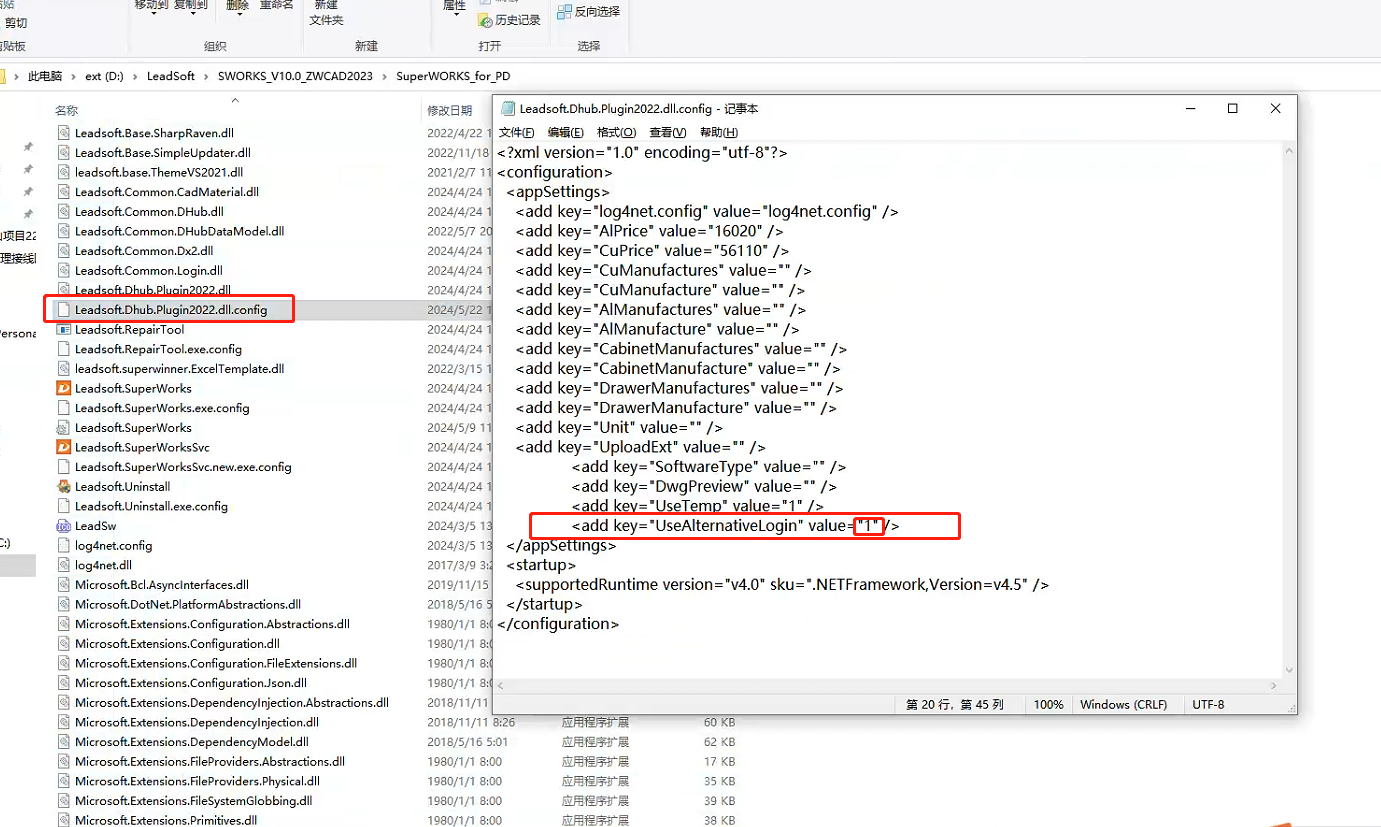Expand breadcrumb chevron after ext (D:)
This screenshot has width=1381, height=827.
click(136, 76)
